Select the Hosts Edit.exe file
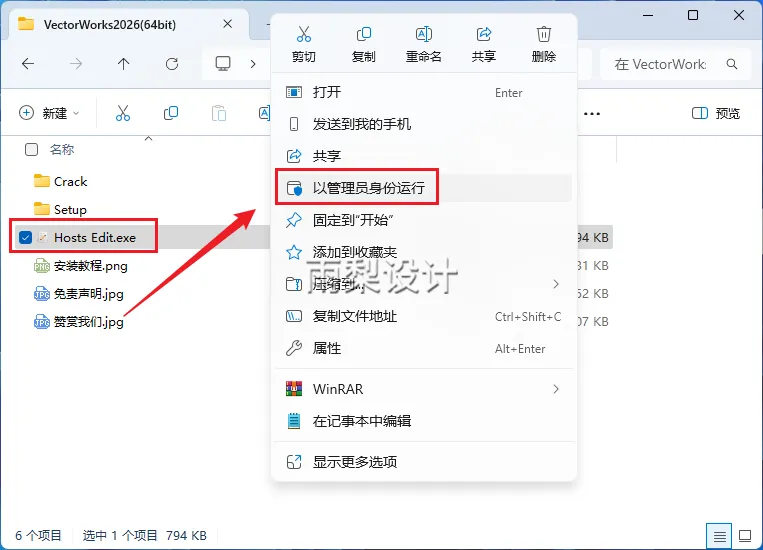The height and width of the screenshot is (550, 763). [x=95, y=238]
